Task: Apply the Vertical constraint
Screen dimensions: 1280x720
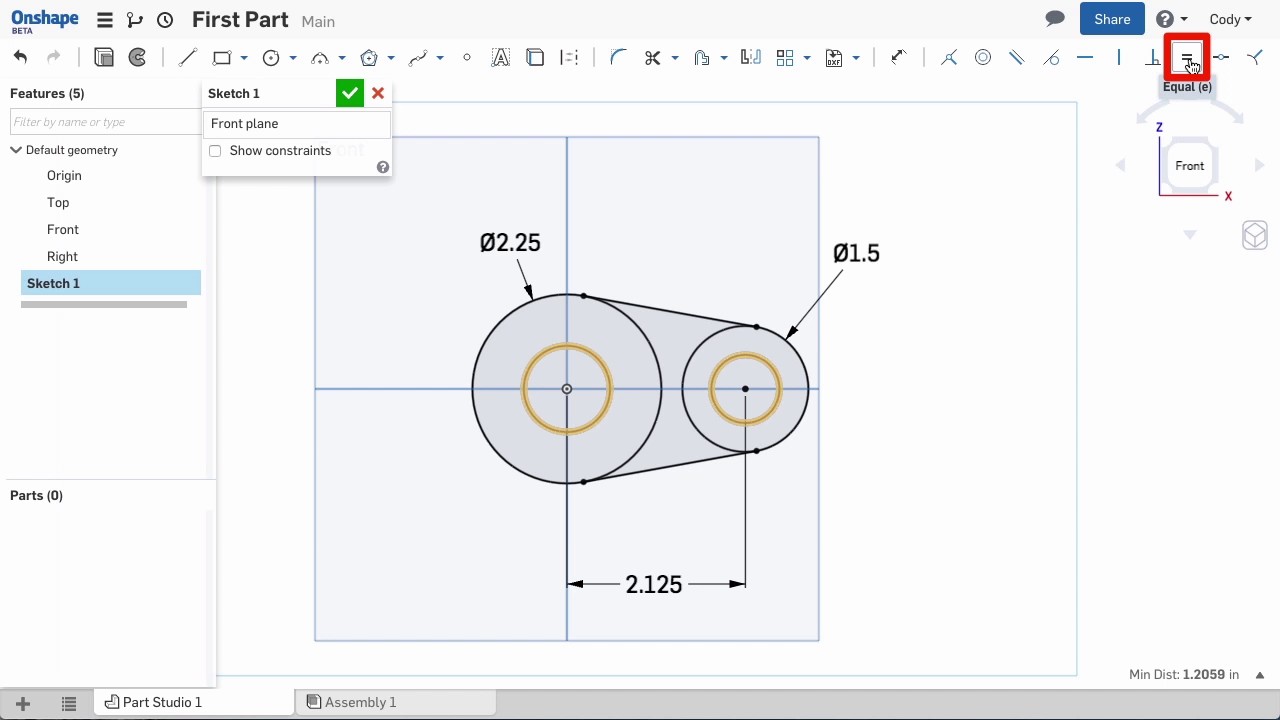Action: 1119,58
